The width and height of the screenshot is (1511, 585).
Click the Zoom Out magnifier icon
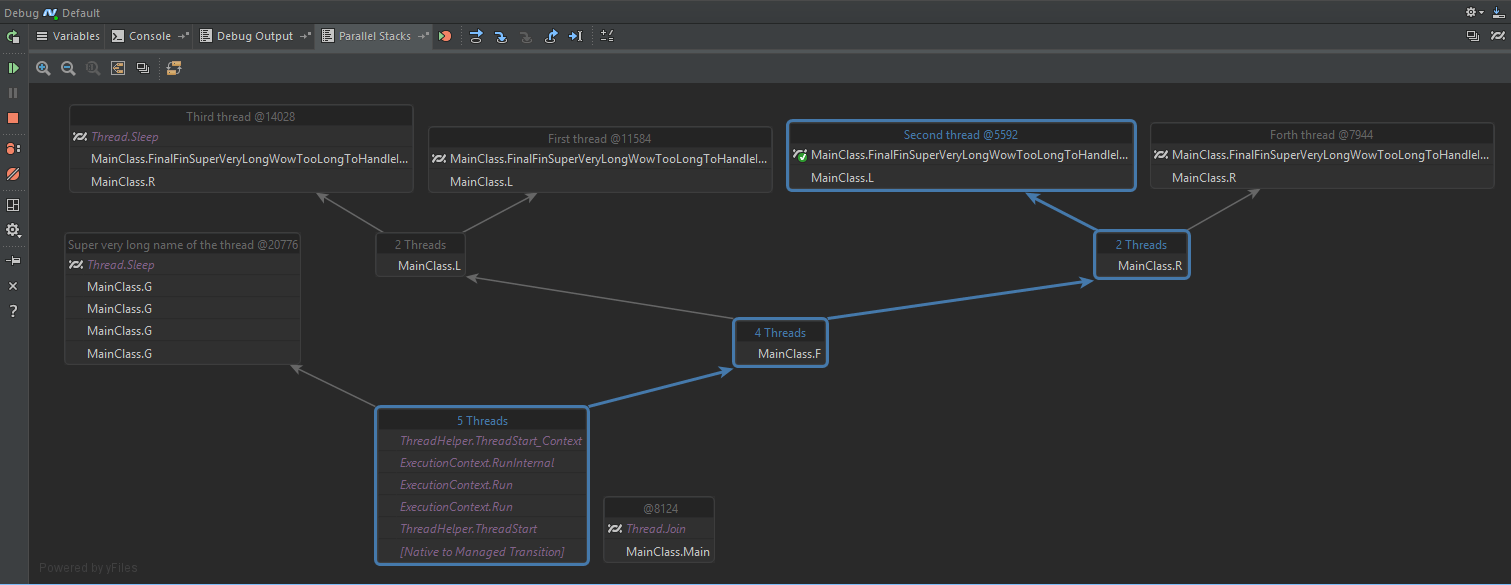(68, 68)
